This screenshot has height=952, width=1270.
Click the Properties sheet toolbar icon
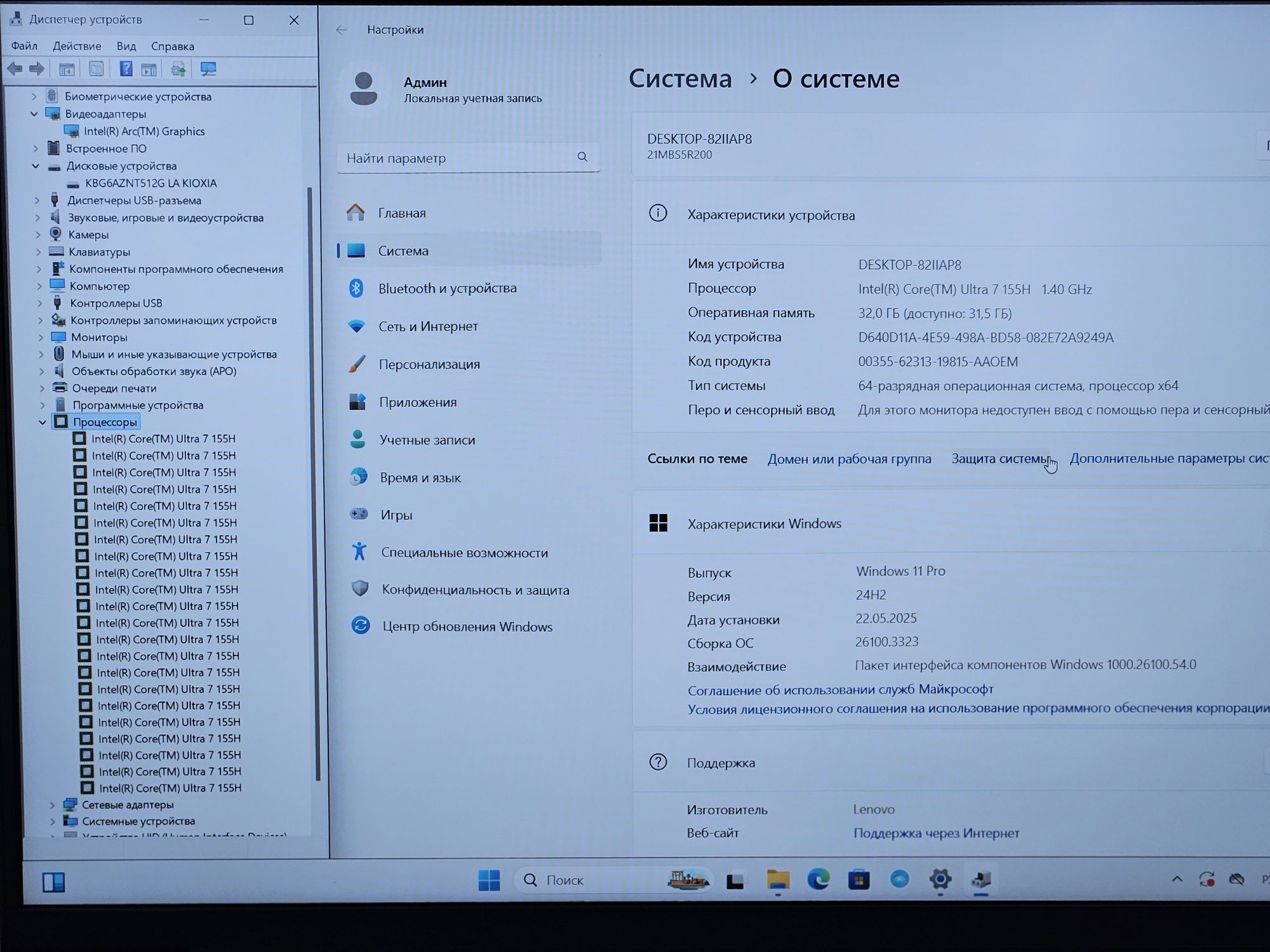(96, 69)
